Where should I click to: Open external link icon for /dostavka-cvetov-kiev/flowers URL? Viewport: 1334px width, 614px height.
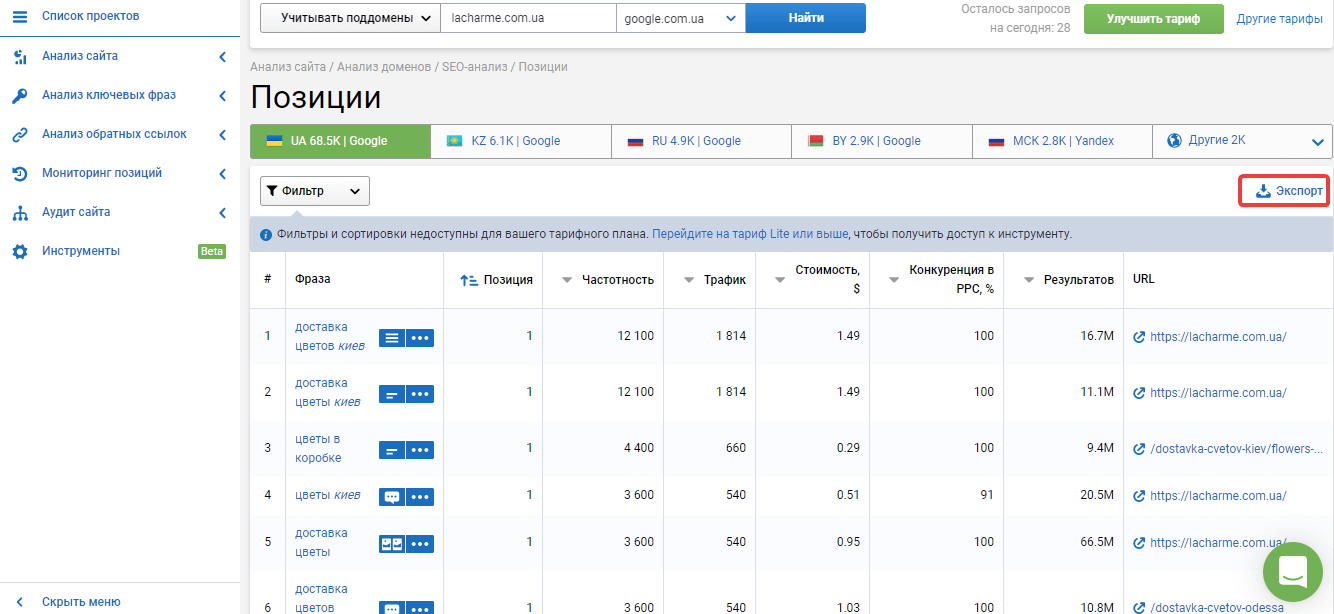1139,449
